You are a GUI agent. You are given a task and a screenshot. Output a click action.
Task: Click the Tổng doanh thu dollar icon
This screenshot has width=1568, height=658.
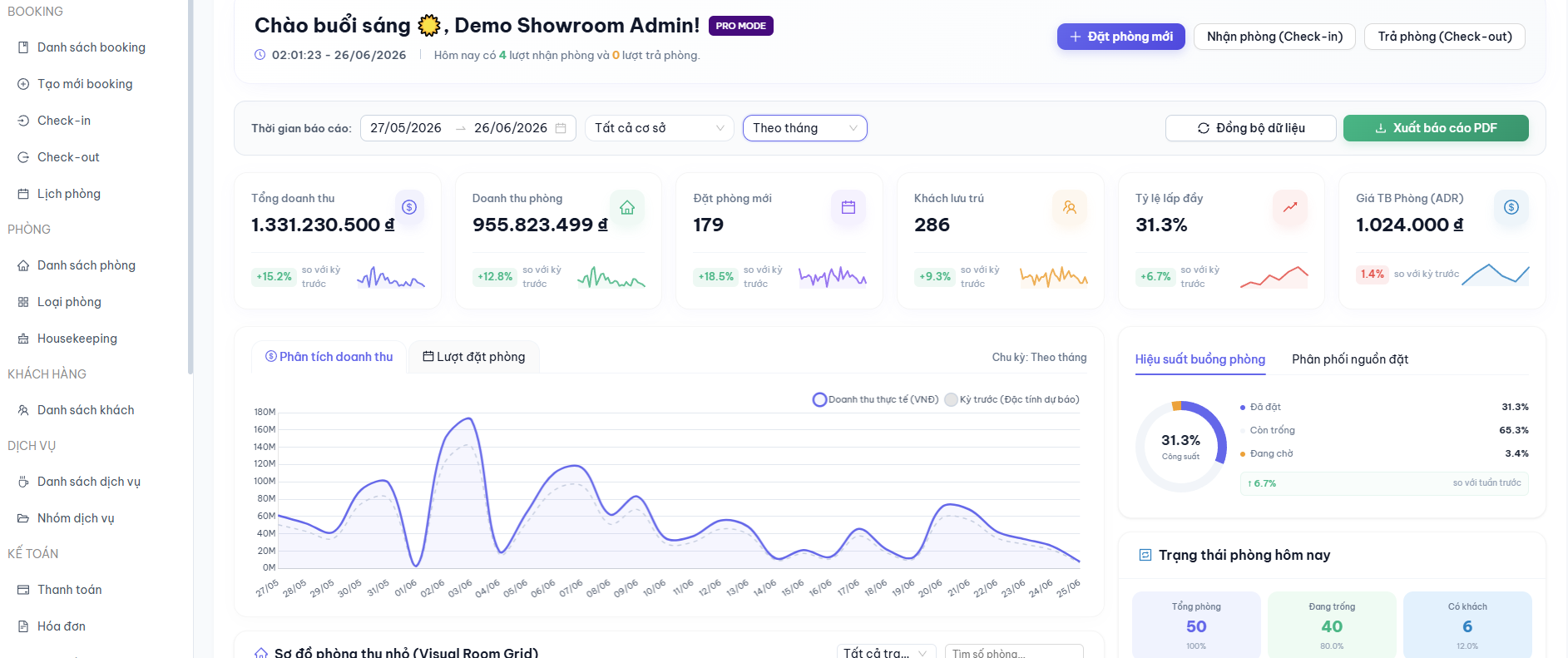coord(409,207)
